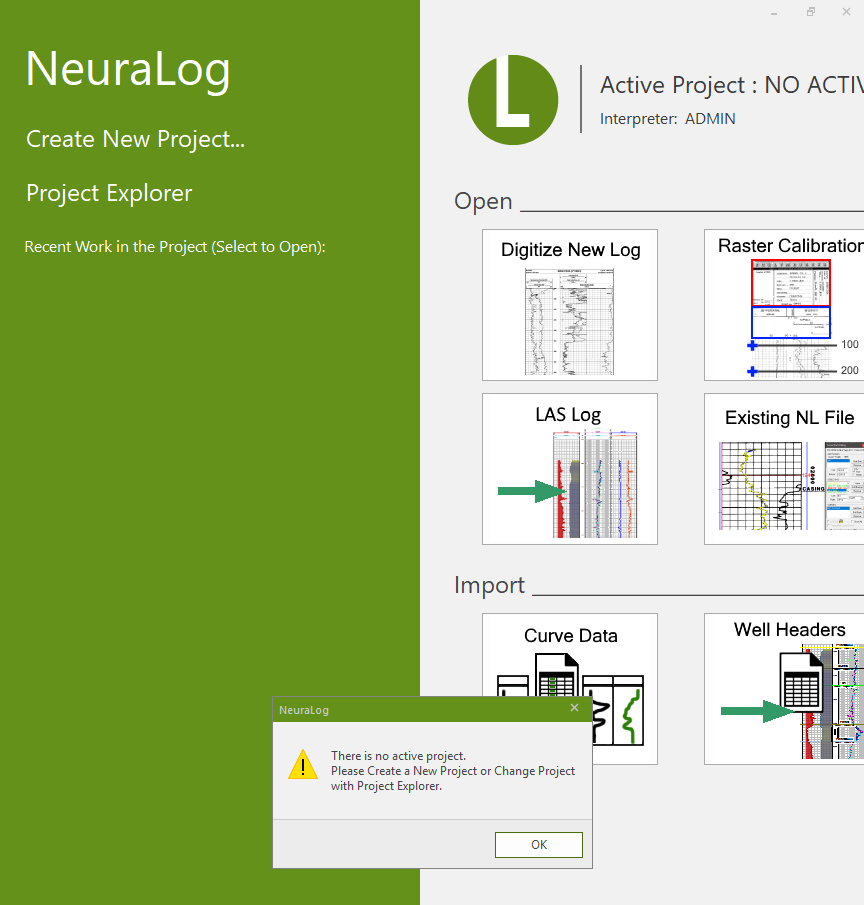
Task: Click the Interpreter: ADMIN label
Action: click(668, 119)
